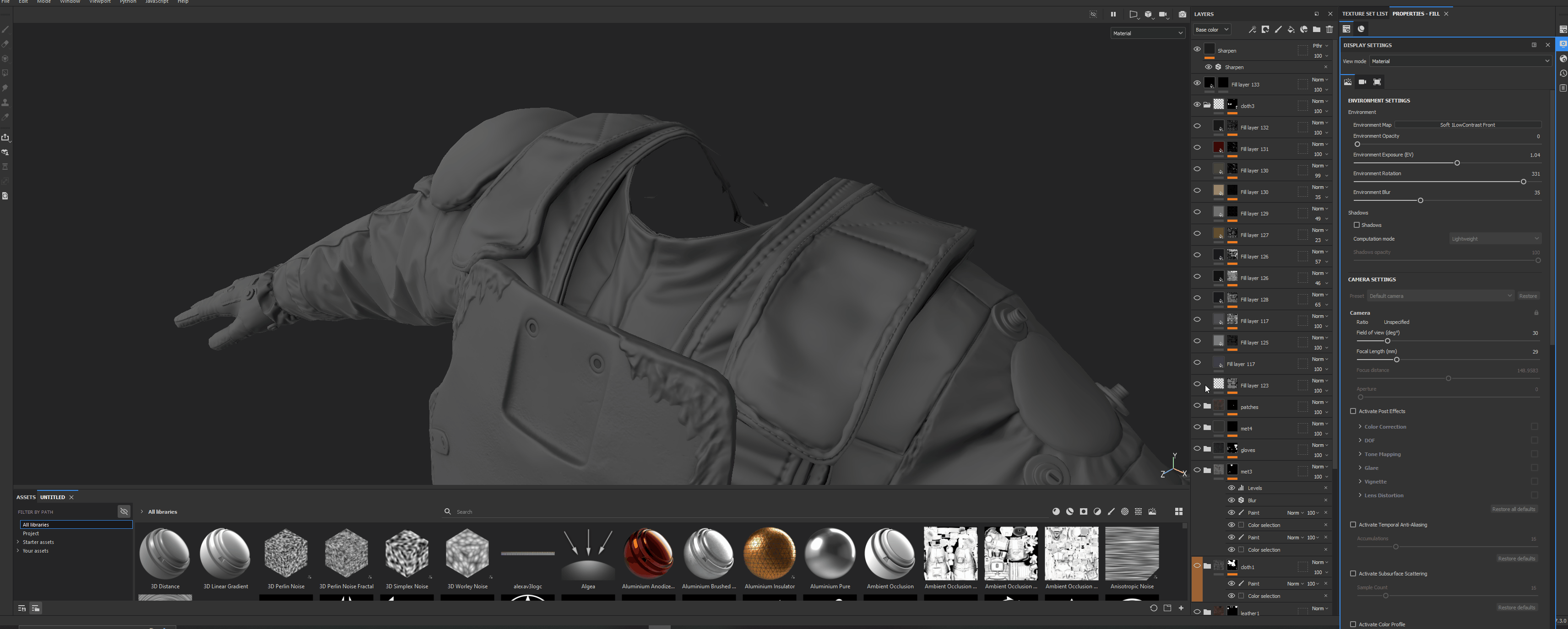Filter assets by brushes icon
The width and height of the screenshot is (1568, 629).
click(1111, 511)
